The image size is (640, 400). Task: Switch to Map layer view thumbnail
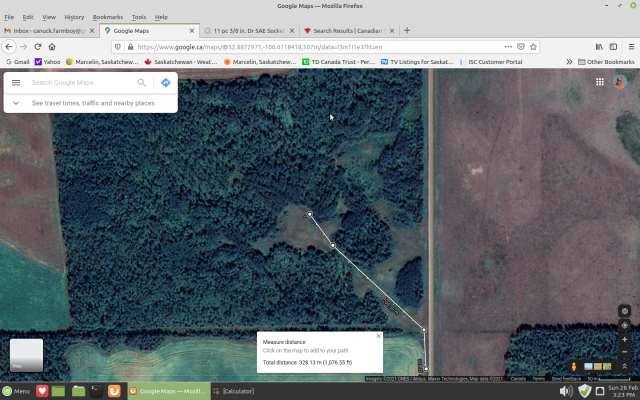pyautogui.click(x=26, y=356)
